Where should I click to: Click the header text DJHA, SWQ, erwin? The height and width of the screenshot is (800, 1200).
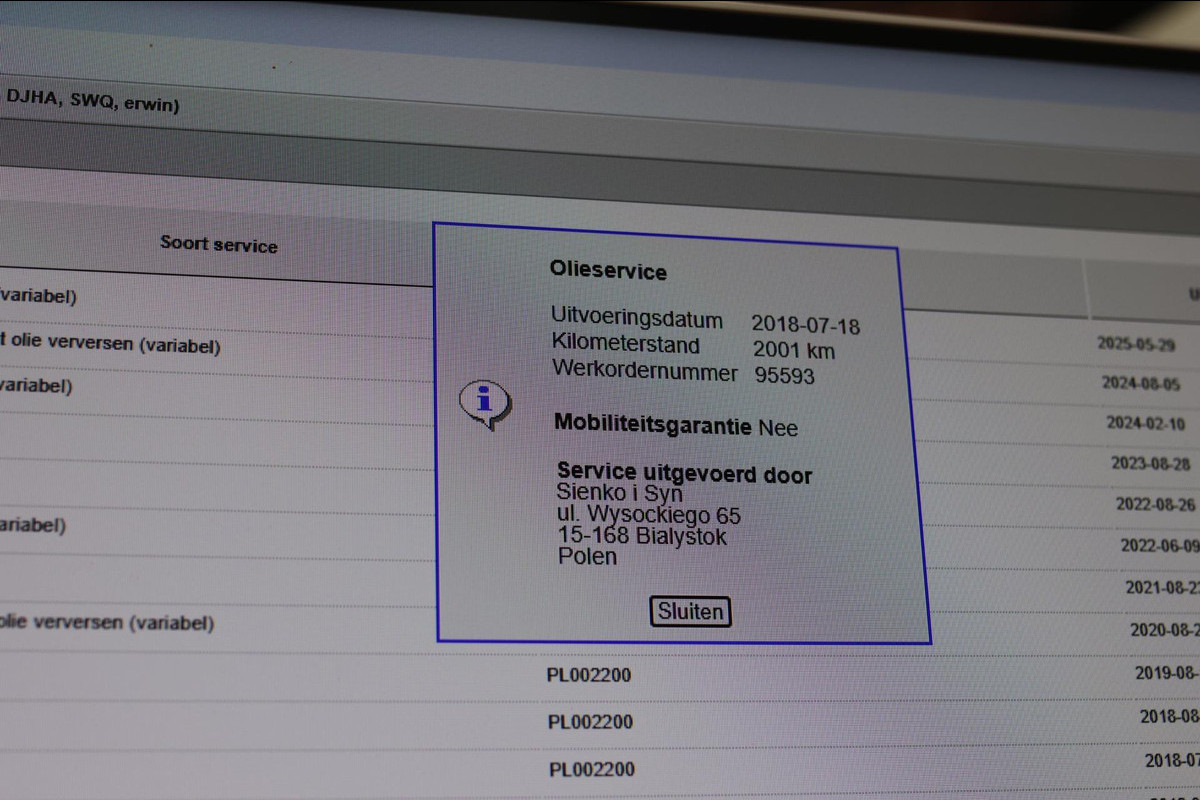click(92, 100)
